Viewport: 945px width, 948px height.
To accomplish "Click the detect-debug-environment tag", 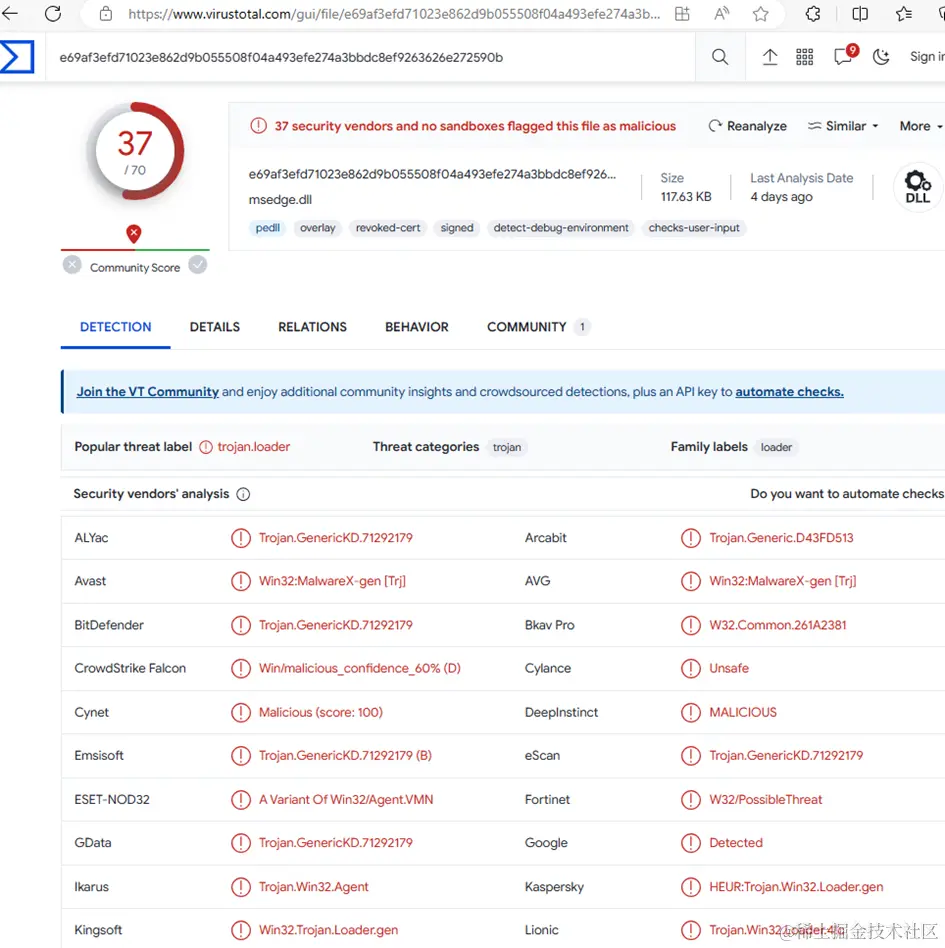I will click(x=561, y=228).
